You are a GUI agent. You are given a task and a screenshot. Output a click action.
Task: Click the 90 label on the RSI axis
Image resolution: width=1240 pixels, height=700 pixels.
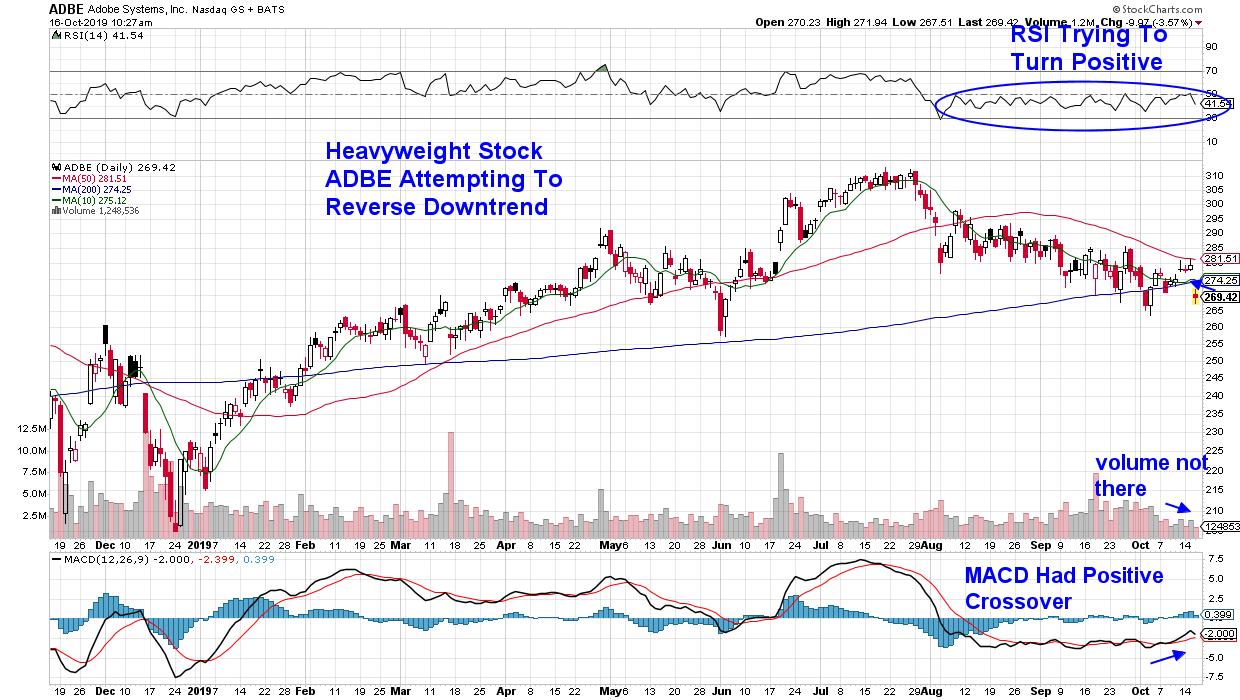point(1211,47)
